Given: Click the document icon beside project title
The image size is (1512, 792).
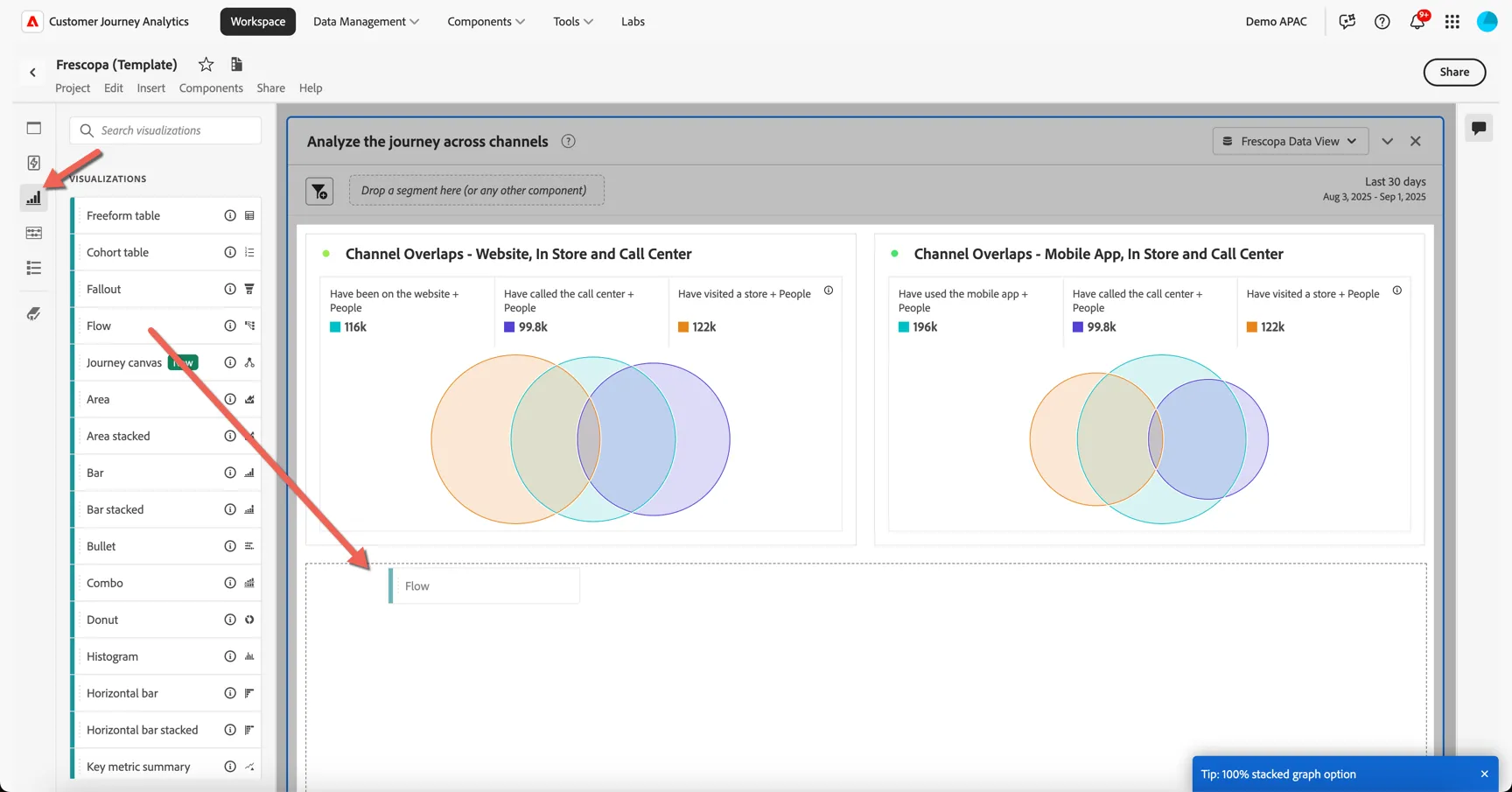Looking at the screenshot, I should pos(236,64).
